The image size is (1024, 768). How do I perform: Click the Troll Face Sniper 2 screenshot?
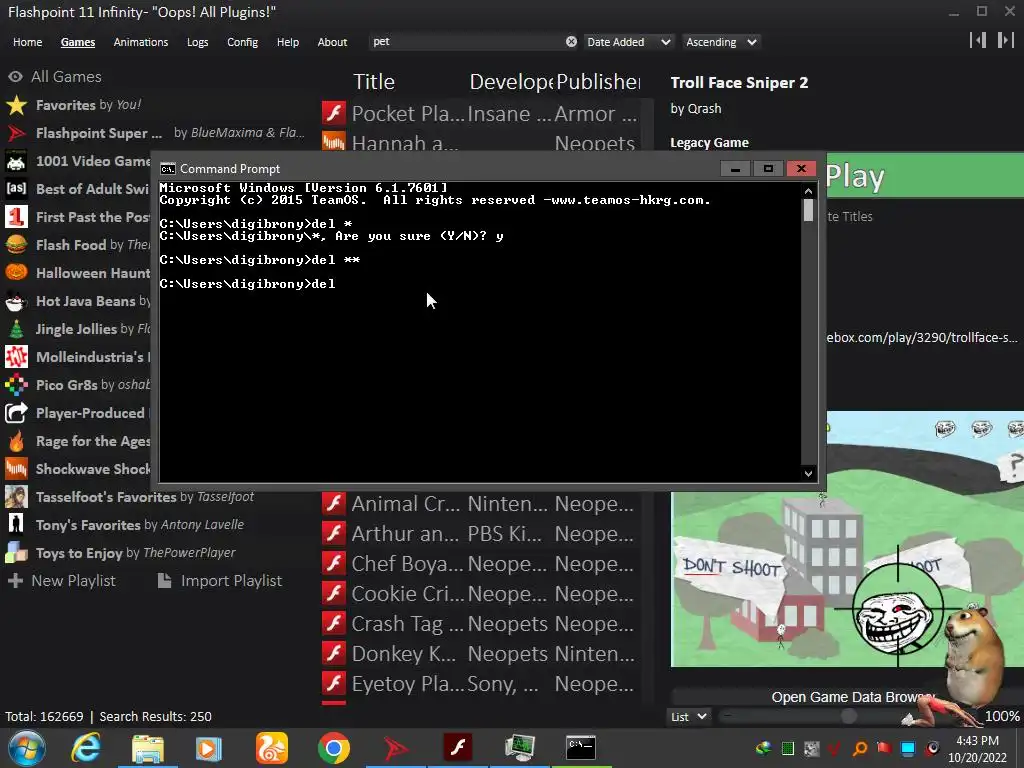tap(847, 539)
